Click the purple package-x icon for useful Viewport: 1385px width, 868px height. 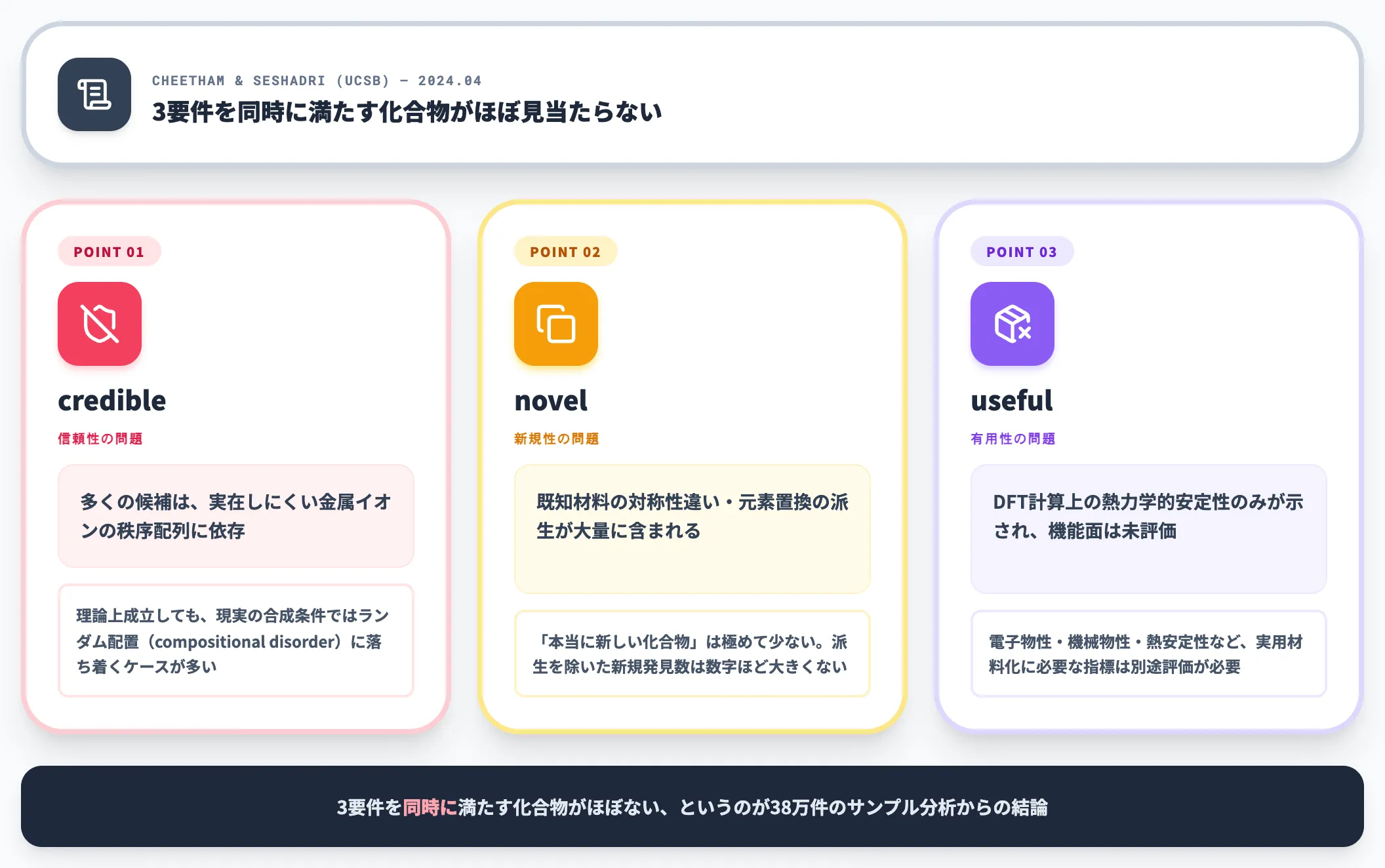[x=1013, y=324]
